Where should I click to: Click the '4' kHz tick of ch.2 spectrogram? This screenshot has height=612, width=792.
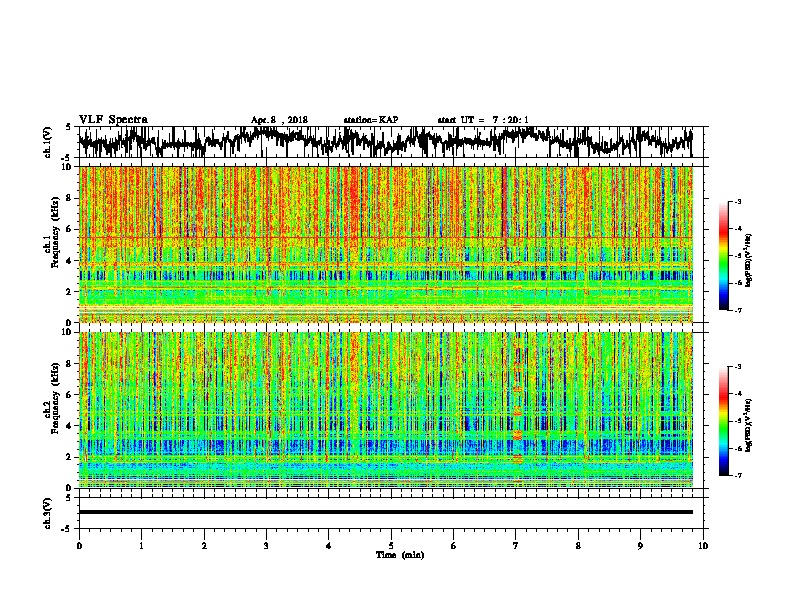(70, 426)
